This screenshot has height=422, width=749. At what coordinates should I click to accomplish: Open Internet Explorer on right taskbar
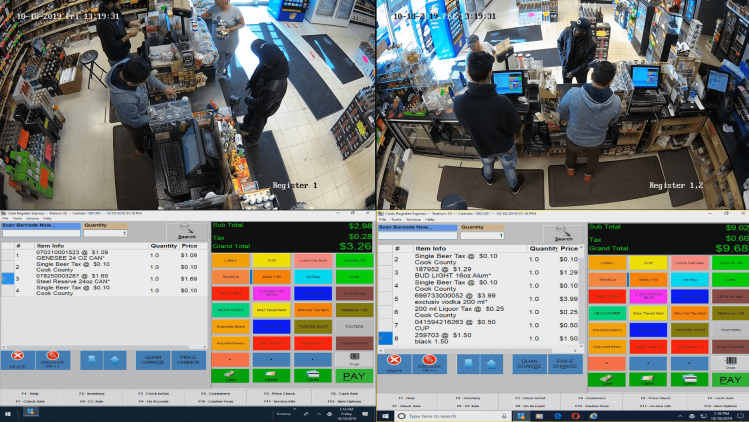(593, 416)
